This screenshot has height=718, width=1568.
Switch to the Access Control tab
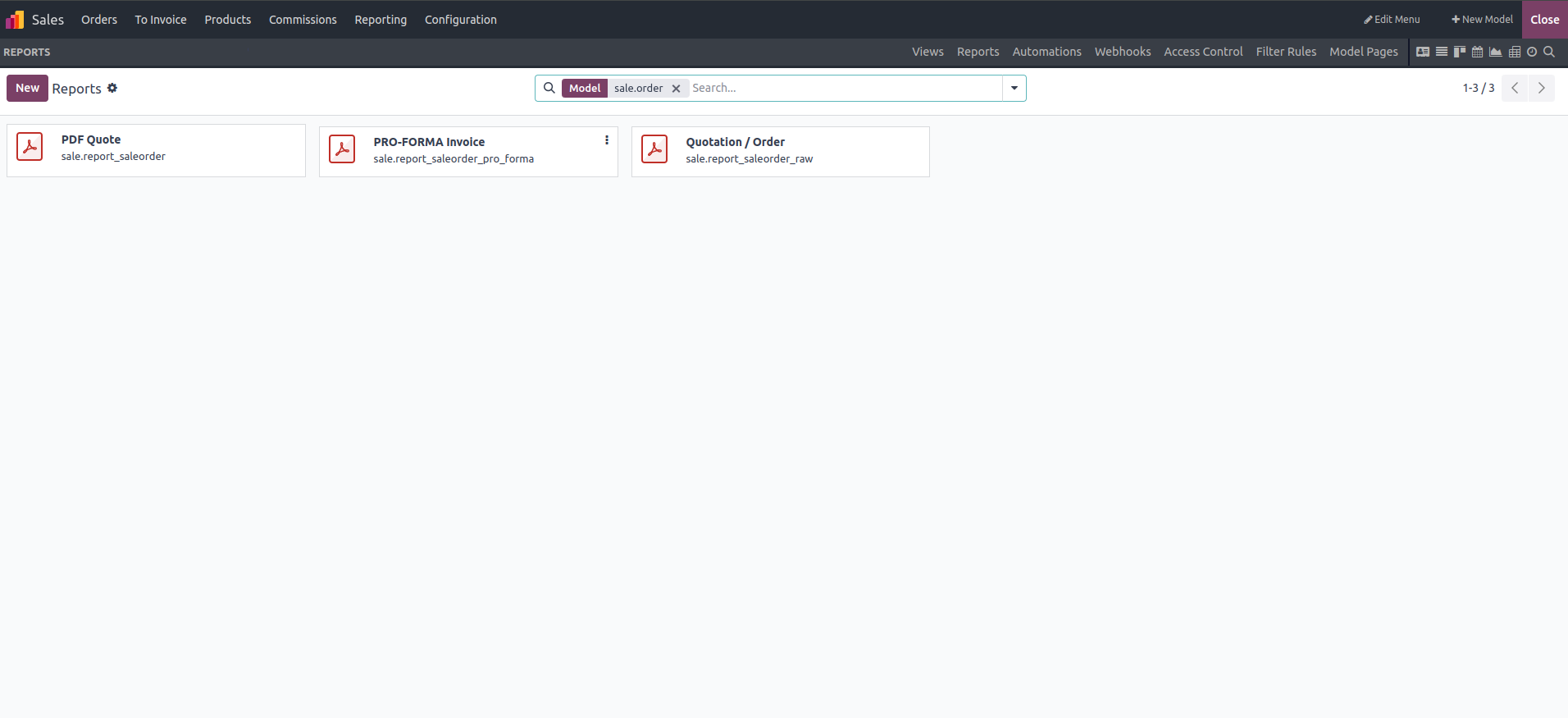click(1203, 52)
